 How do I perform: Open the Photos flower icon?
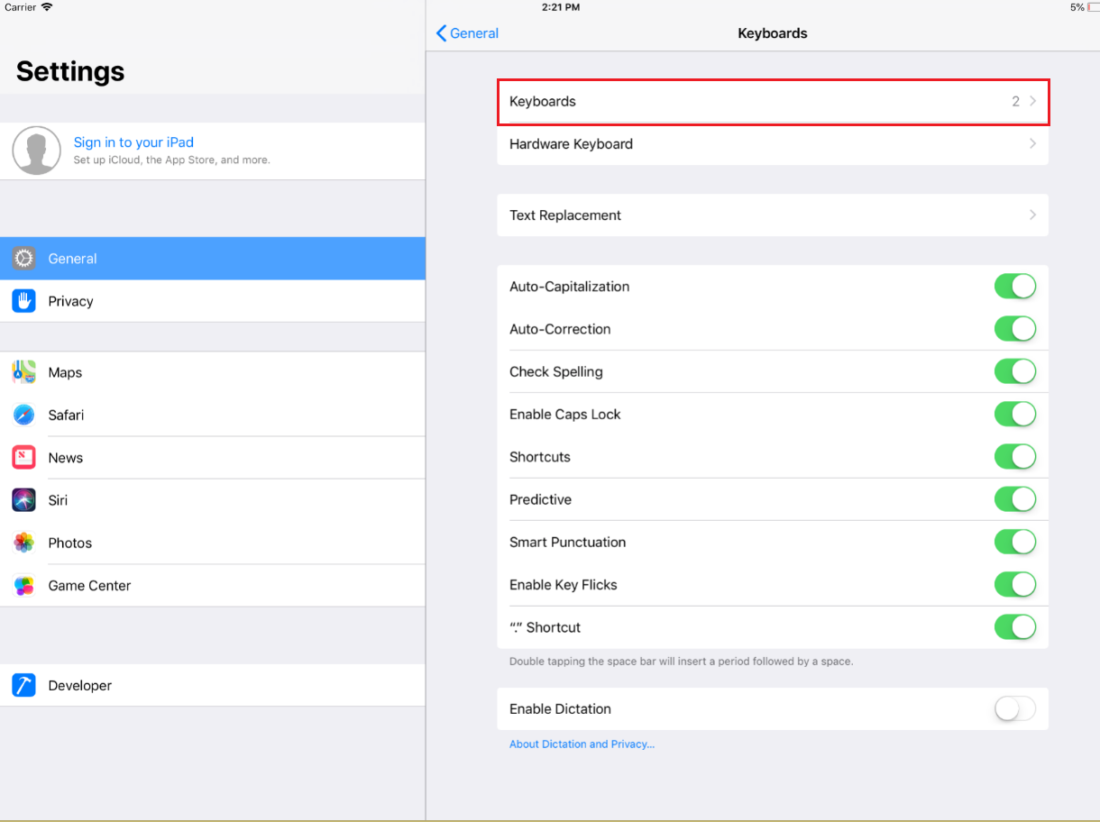coord(23,542)
